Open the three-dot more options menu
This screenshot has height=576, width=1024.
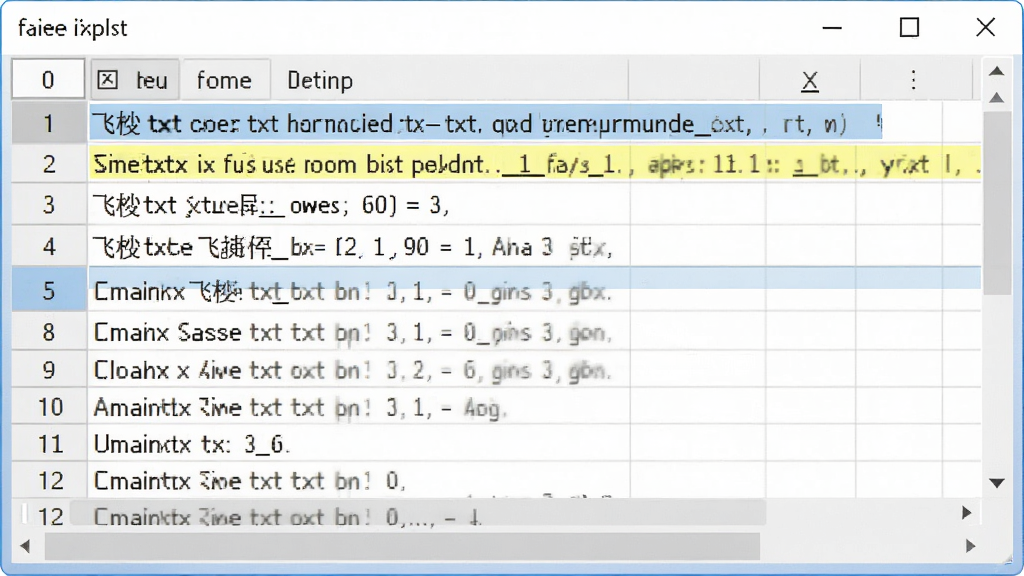click(914, 80)
